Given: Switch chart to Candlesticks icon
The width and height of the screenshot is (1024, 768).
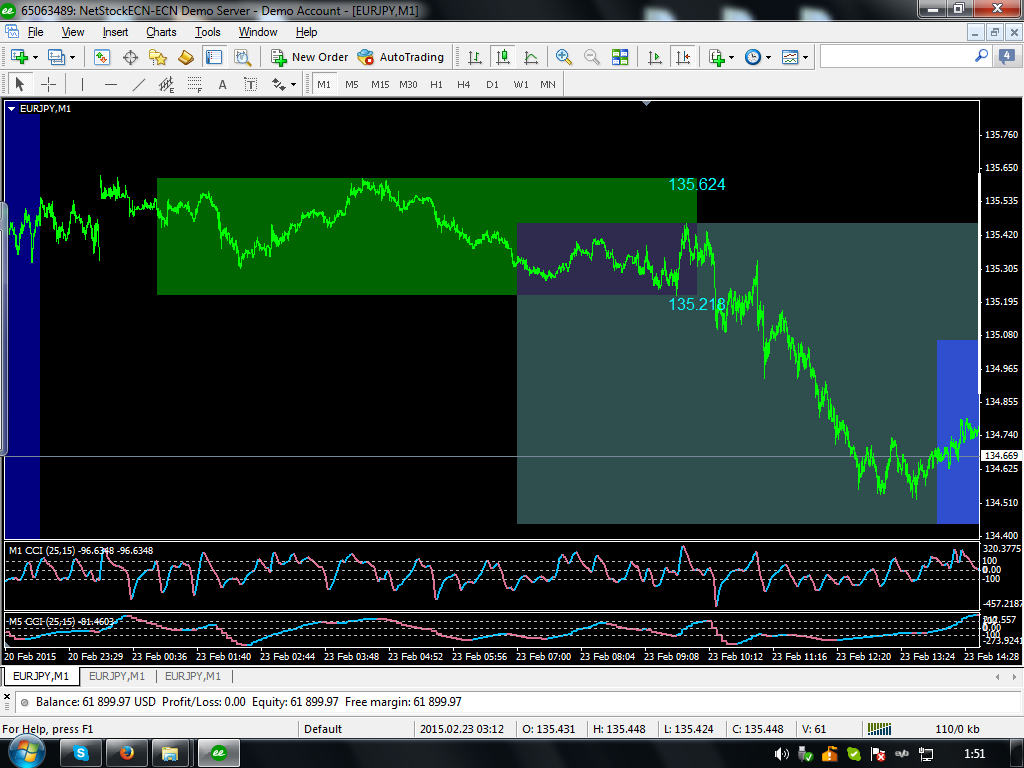Looking at the screenshot, I should [503, 57].
